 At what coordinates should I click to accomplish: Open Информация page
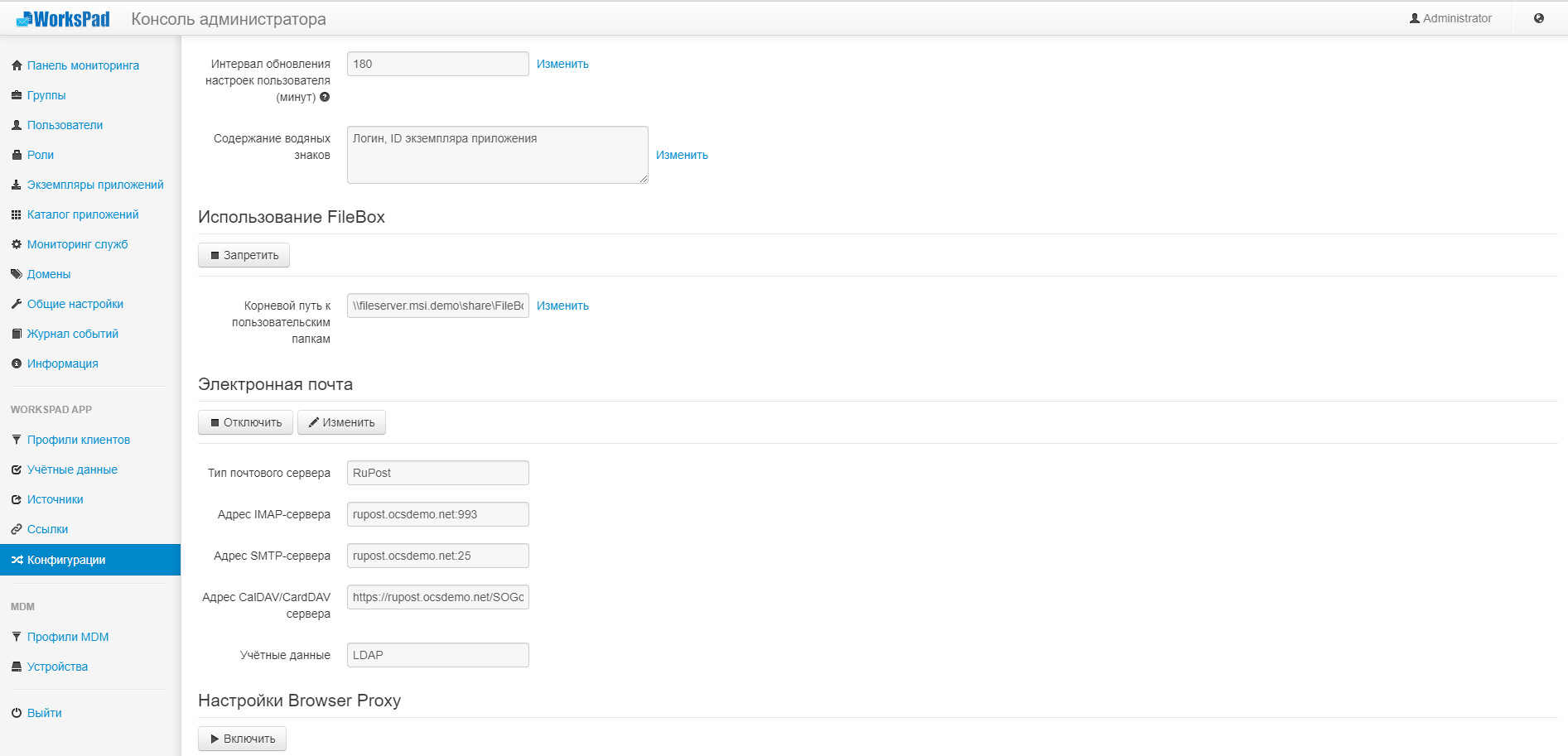click(62, 364)
